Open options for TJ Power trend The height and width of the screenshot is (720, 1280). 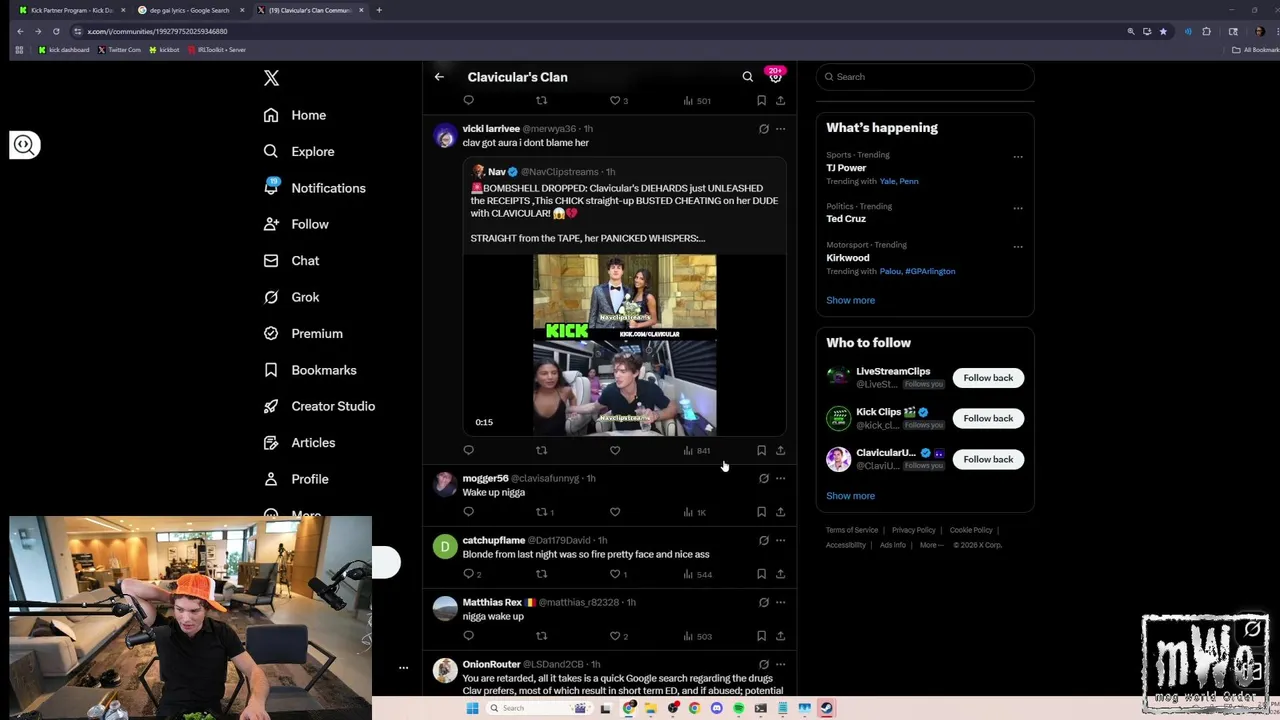pyautogui.click(x=1018, y=156)
